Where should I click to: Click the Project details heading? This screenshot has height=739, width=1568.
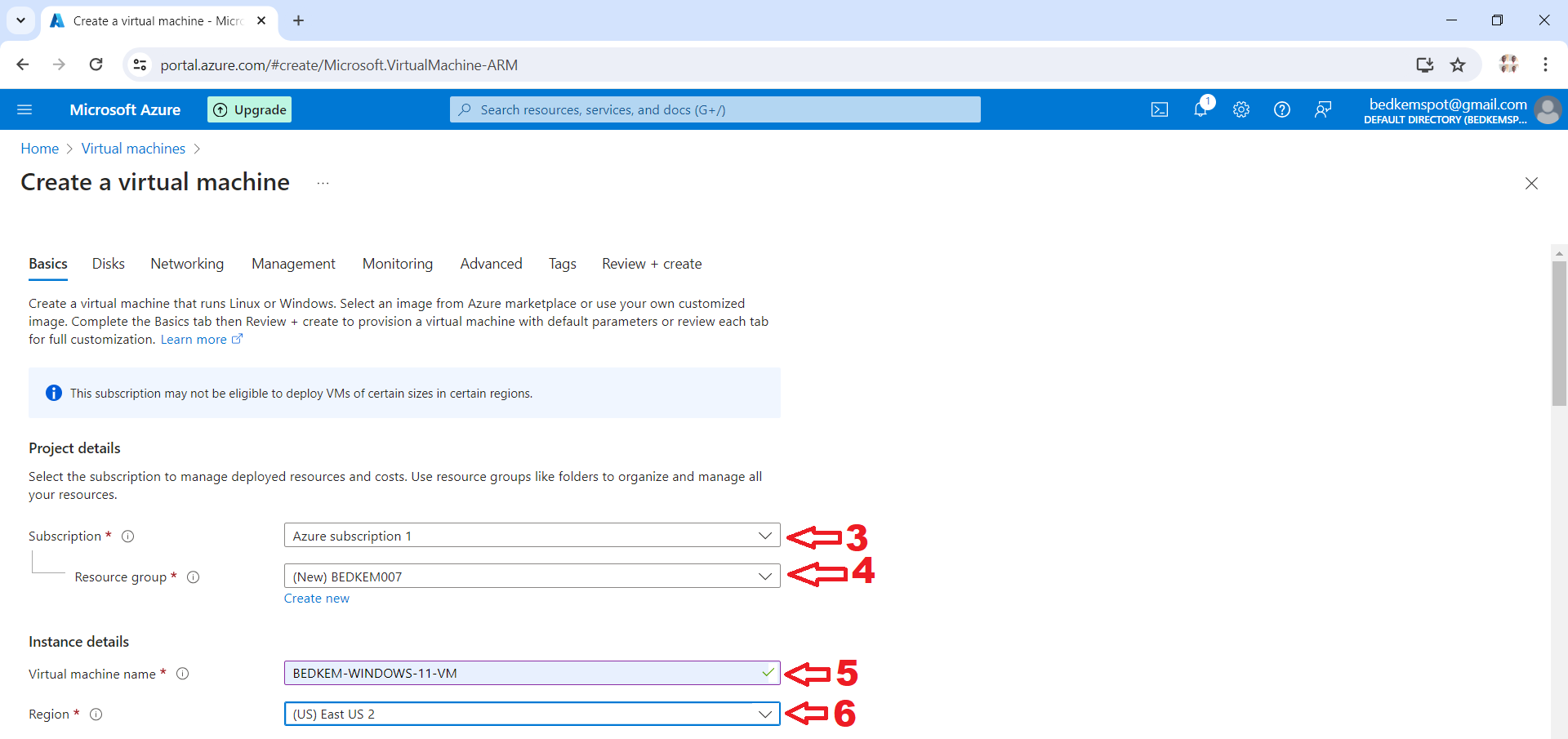pyautogui.click(x=74, y=448)
